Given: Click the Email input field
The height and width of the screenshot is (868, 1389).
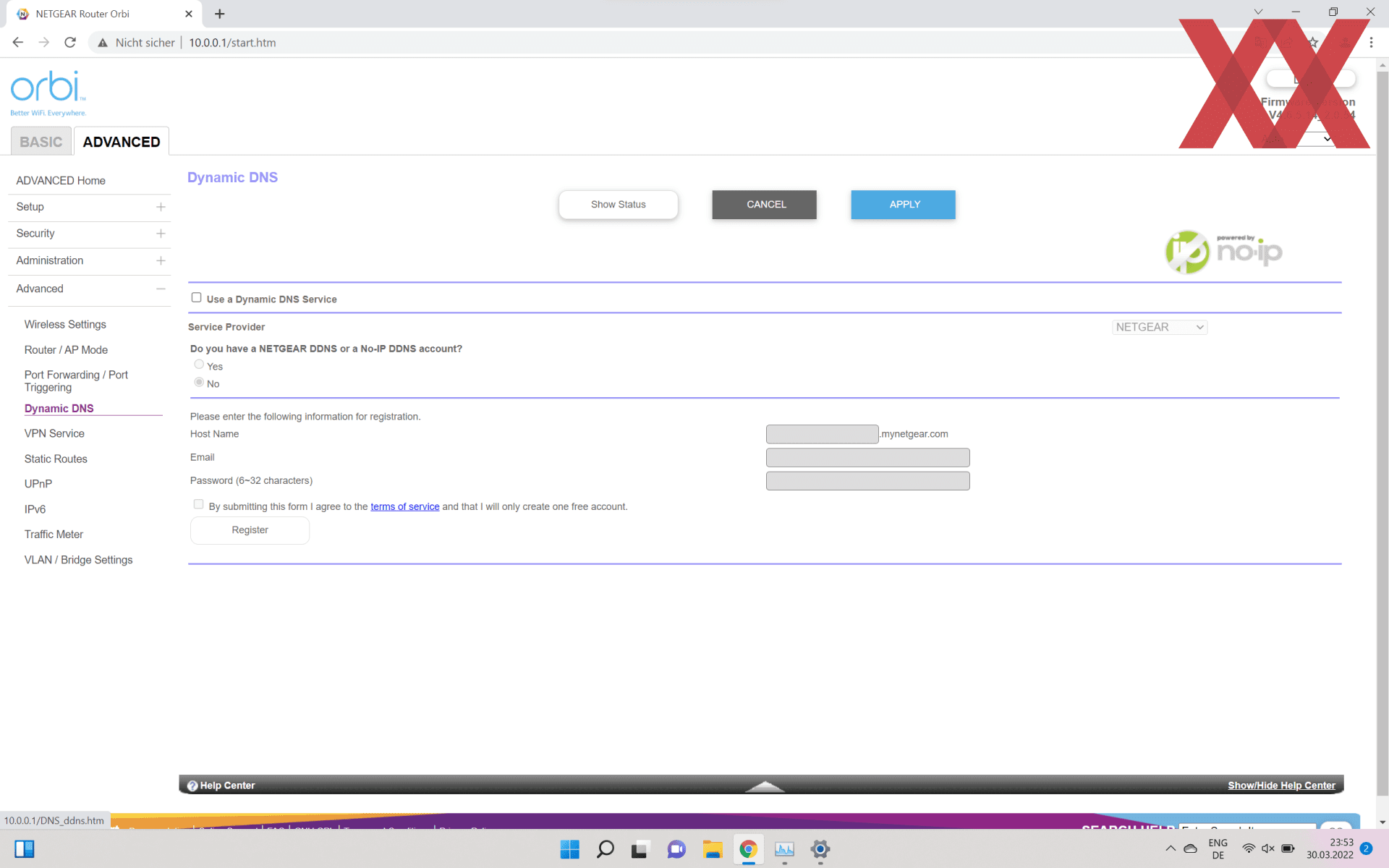Looking at the screenshot, I should coord(868,457).
